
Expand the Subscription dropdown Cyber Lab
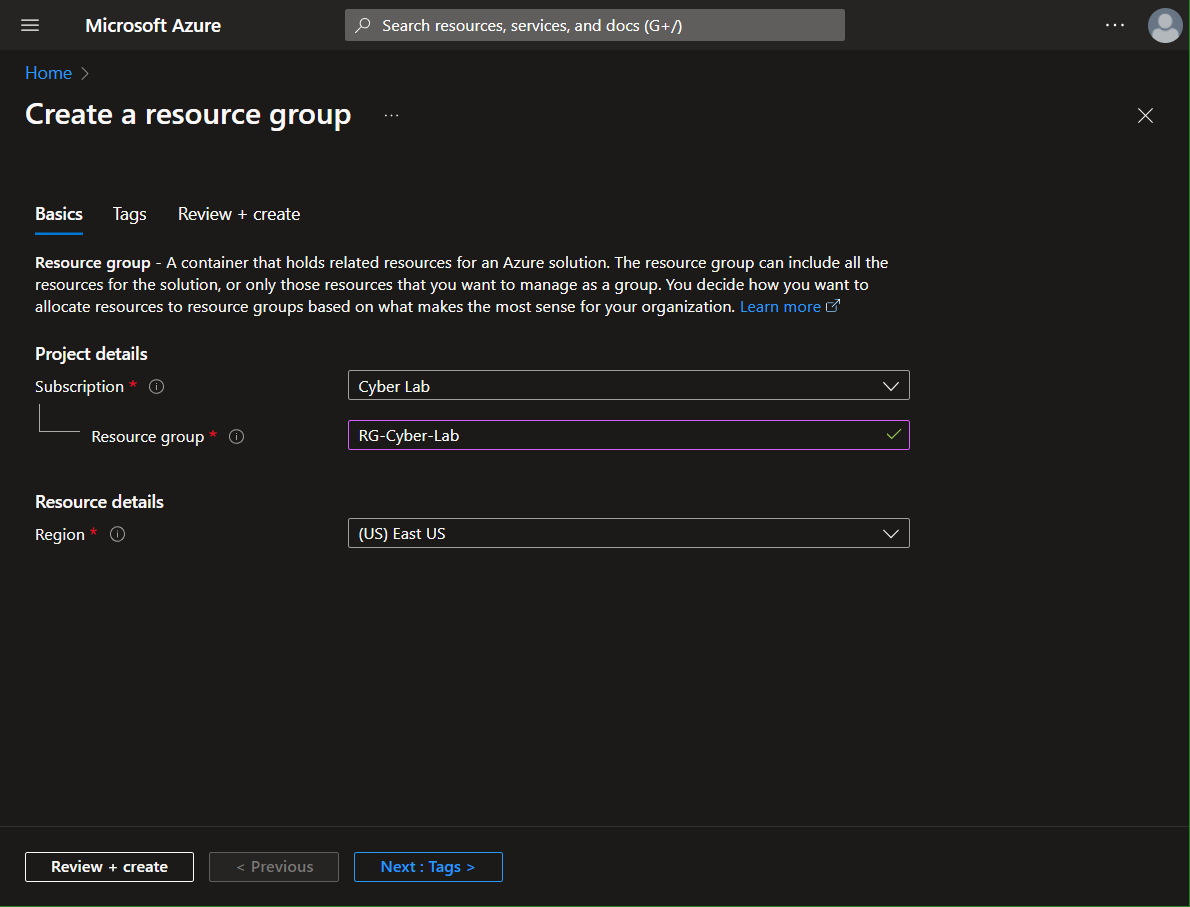tap(628, 386)
